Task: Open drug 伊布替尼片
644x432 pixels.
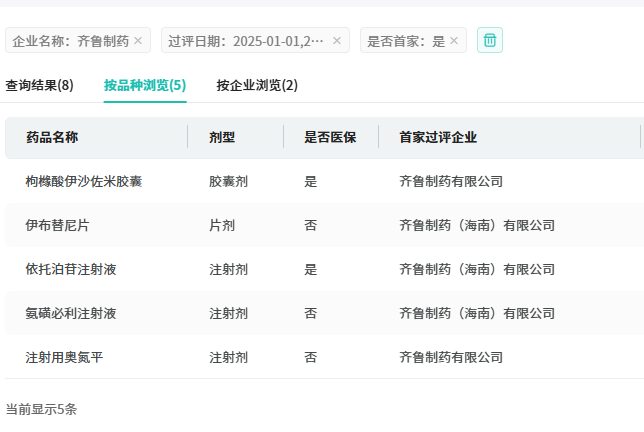Action: point(58,225)
